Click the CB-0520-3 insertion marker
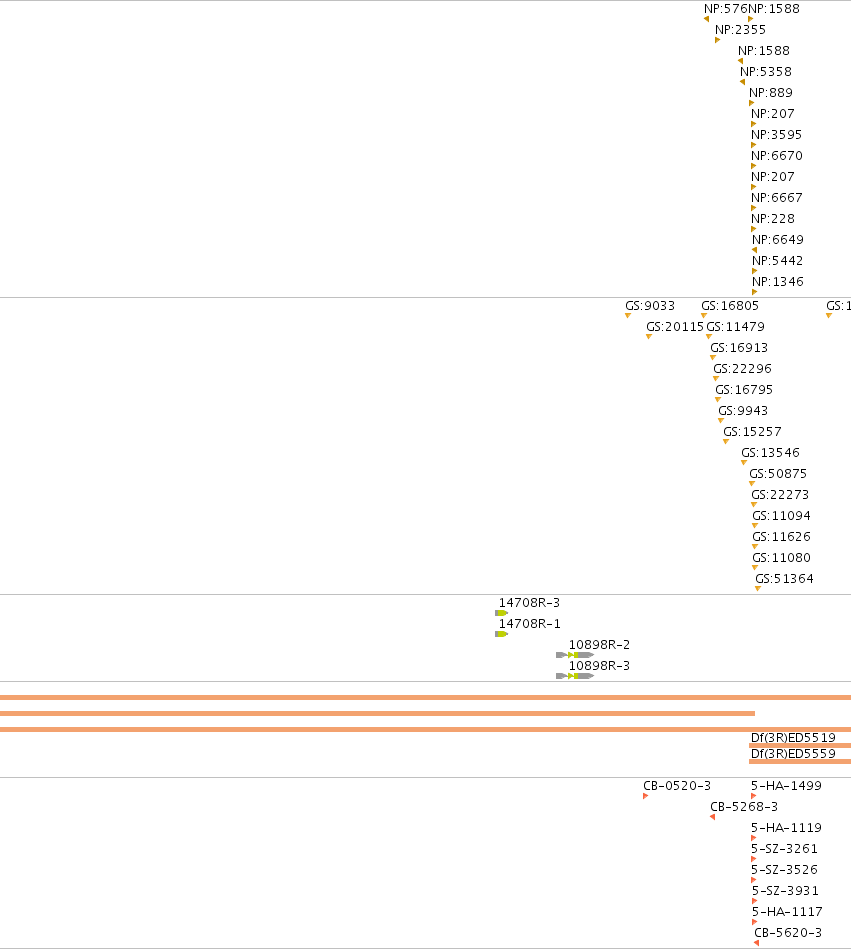The width and height of the screenshot is (851, 949). pos(646,796)
